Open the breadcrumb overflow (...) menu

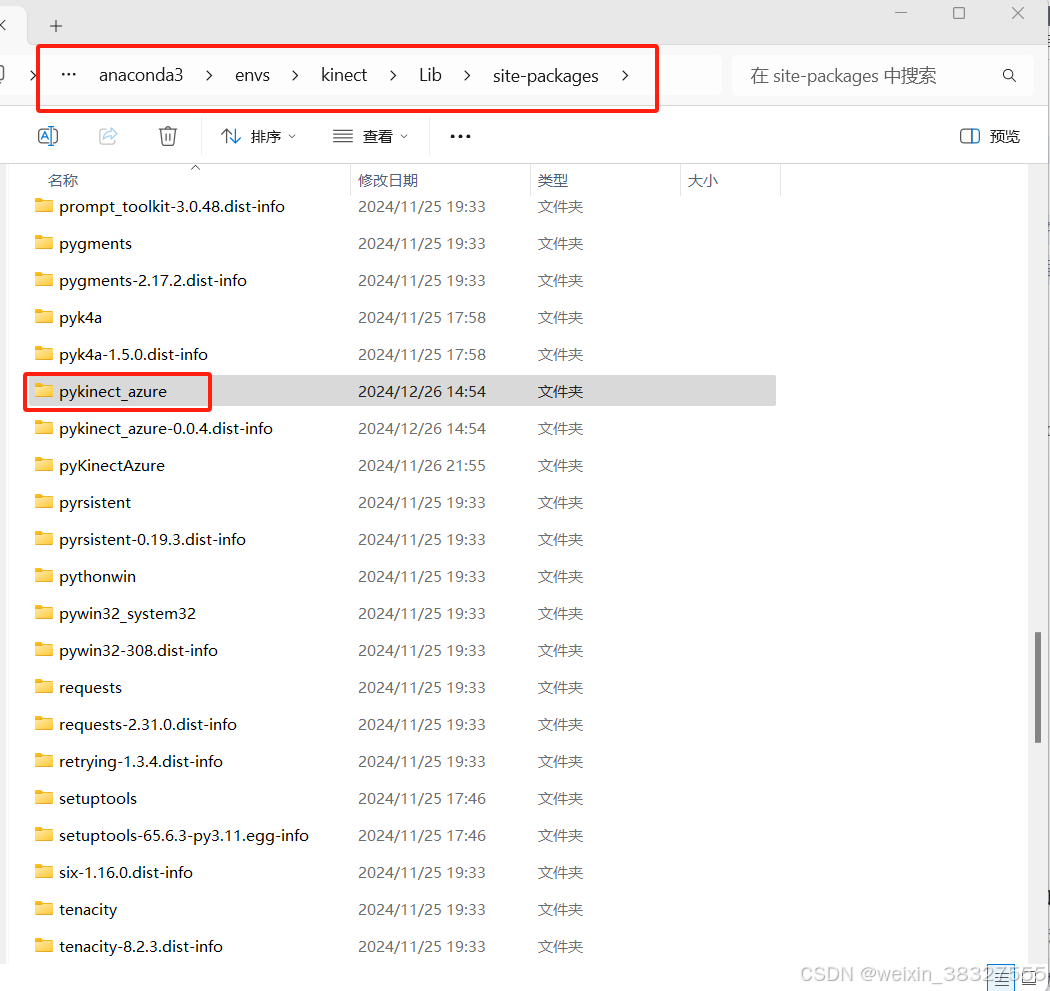pos(68,75)
